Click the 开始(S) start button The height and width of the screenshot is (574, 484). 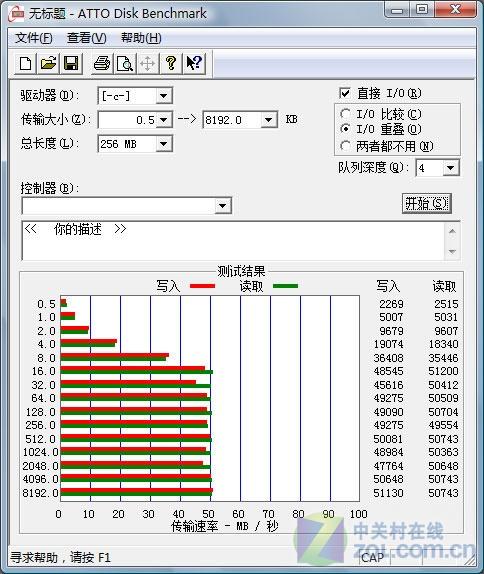coord(427,204)
